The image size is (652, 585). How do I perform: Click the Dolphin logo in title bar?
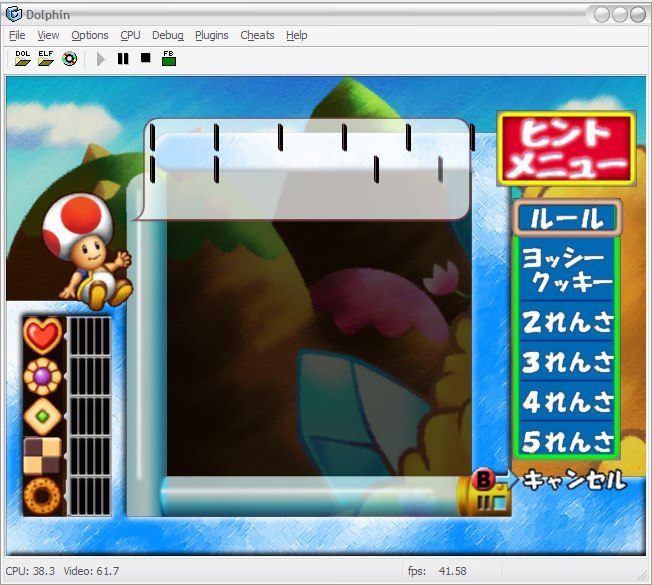tap(14, 14)
